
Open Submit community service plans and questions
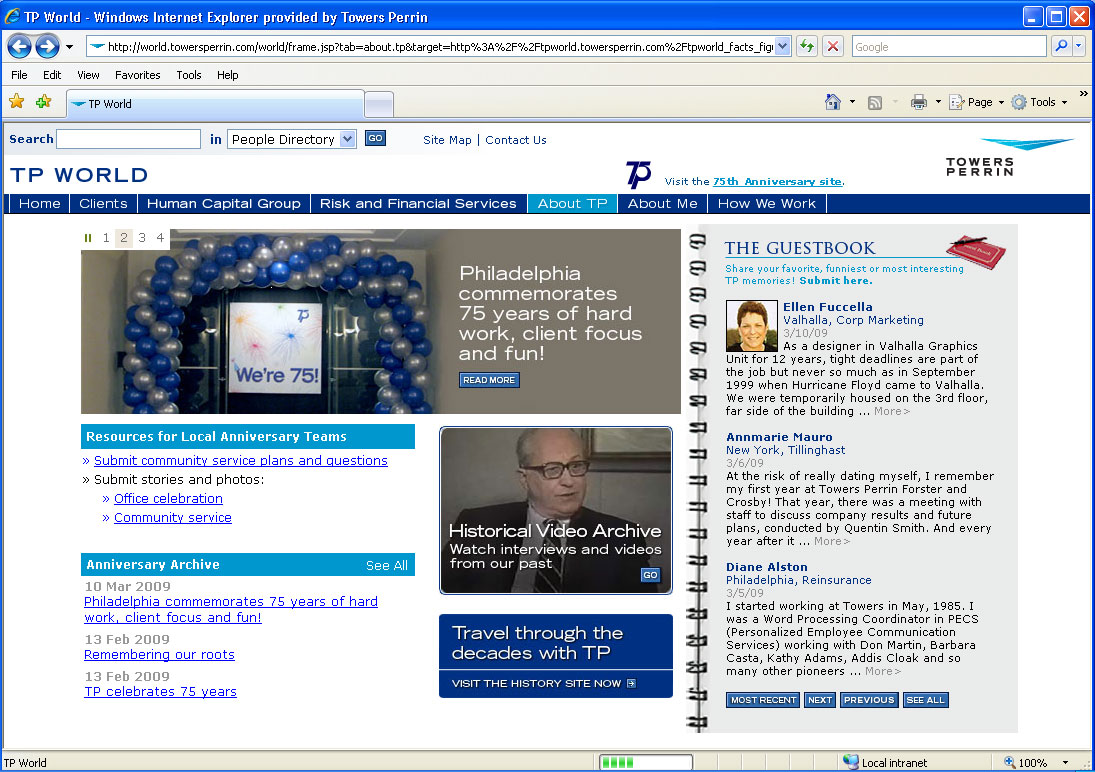click(x=241, y=460)
